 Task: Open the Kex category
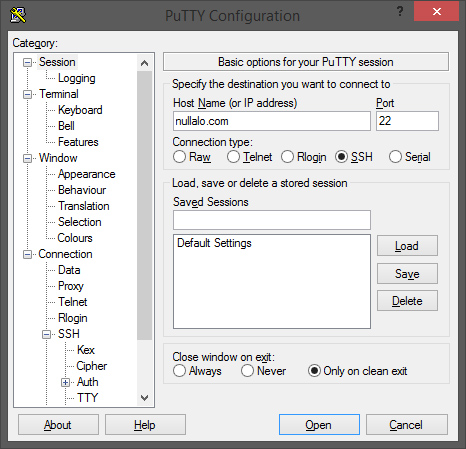point(86,350)
